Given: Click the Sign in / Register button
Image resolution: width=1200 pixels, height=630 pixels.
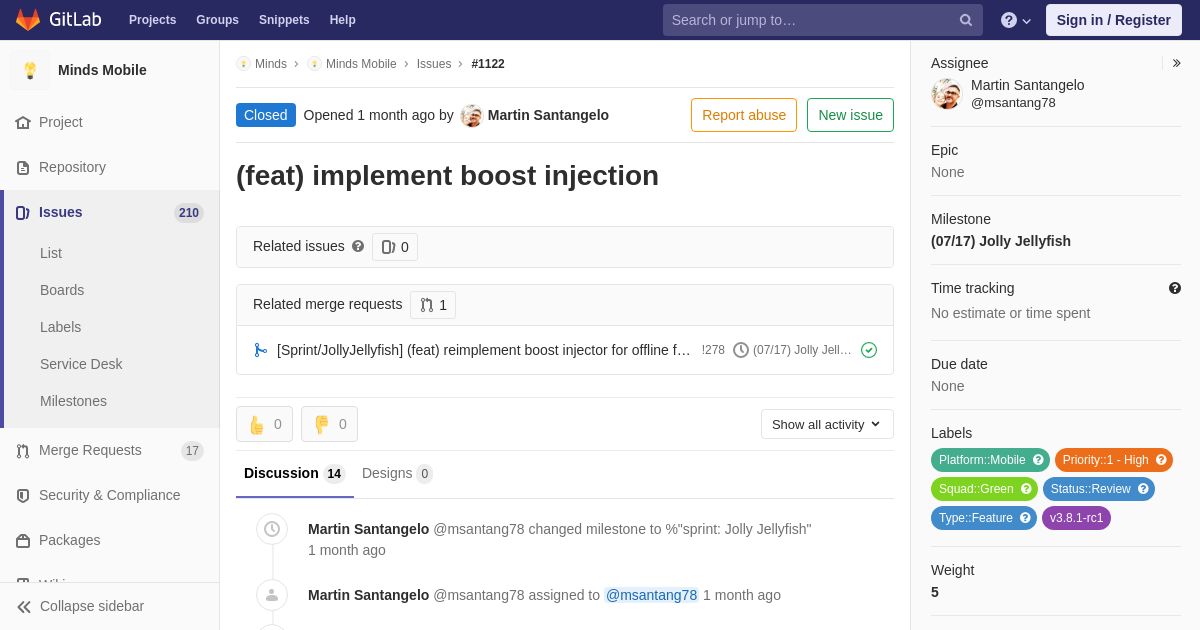Looking at the screenshot, I should coord(1114,20).
